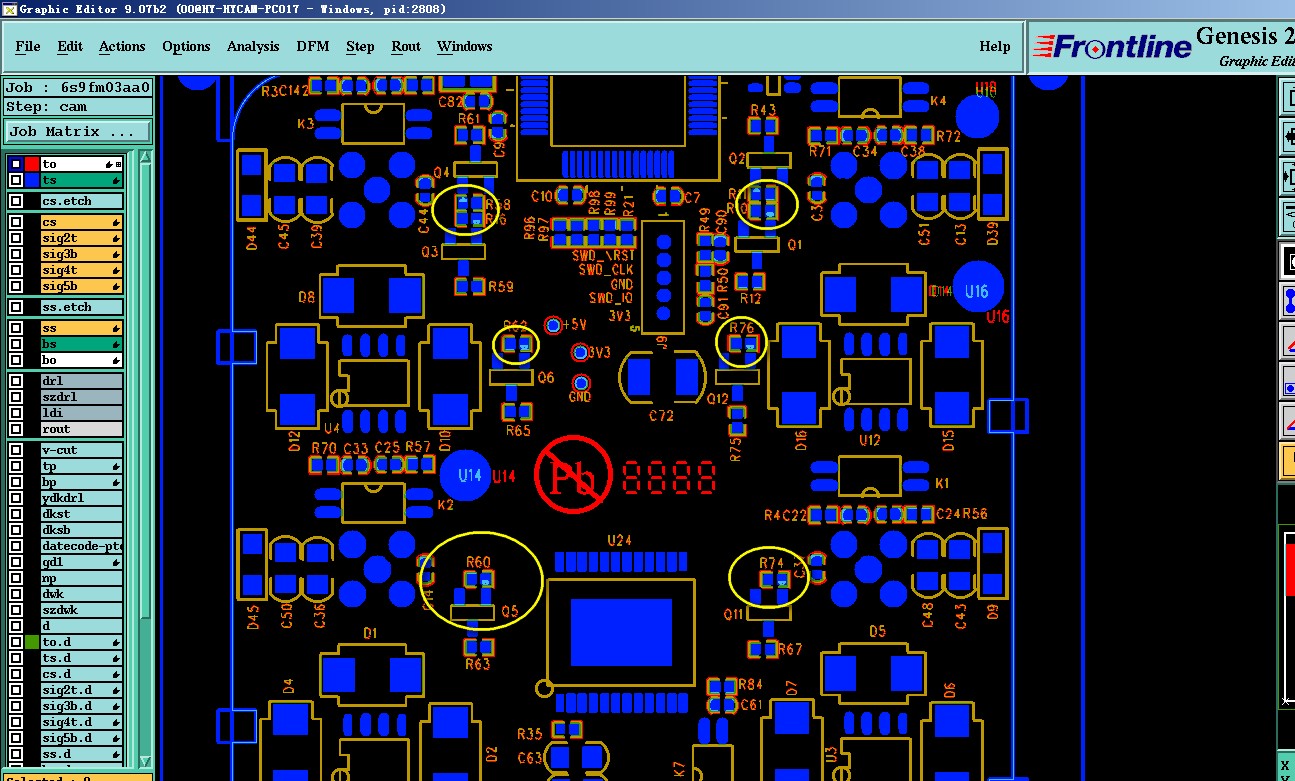The height and width of the screenshot is (781, 1295).
Task: Click the small grid icon on the to layer row
Action: [119, 164]
